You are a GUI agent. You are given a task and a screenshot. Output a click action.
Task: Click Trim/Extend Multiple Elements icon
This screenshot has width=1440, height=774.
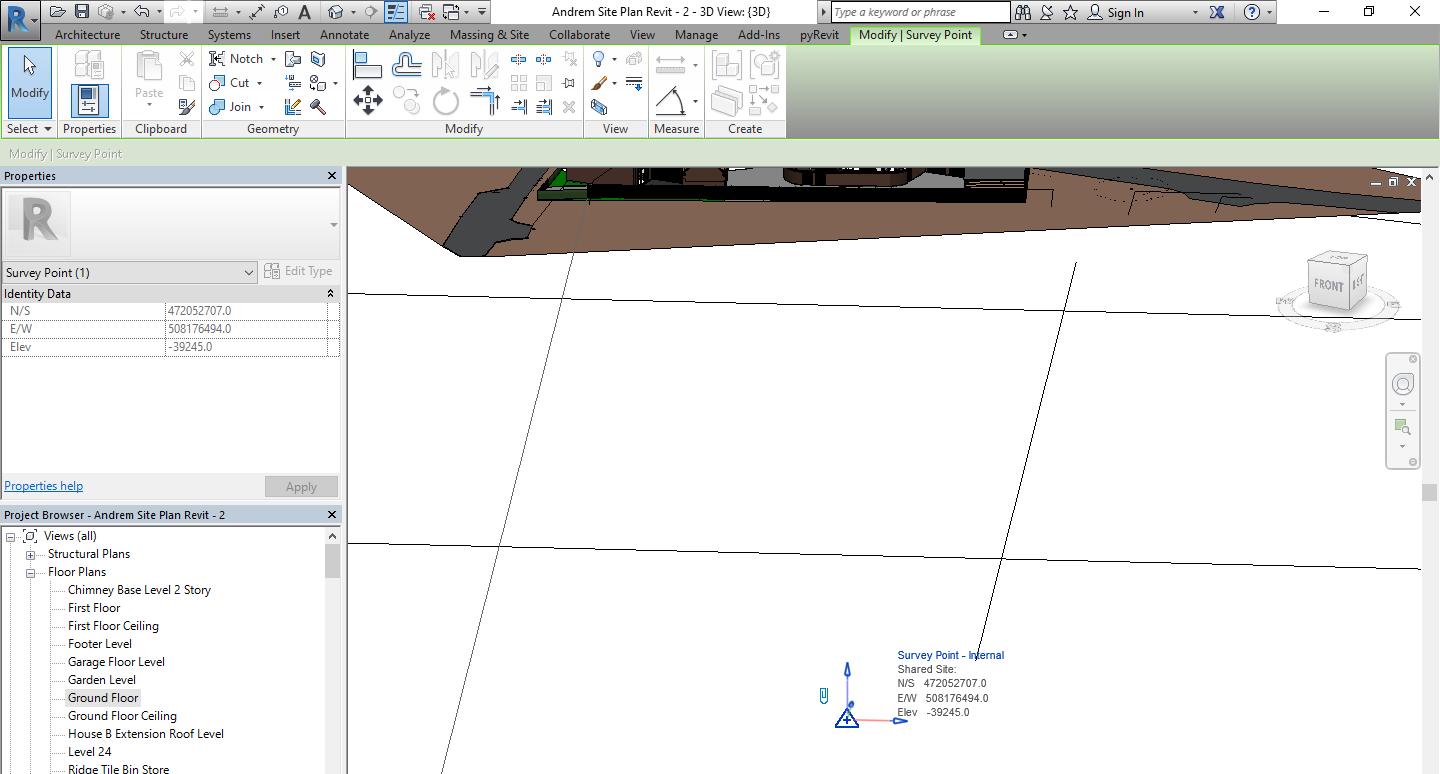pos(544,107)
